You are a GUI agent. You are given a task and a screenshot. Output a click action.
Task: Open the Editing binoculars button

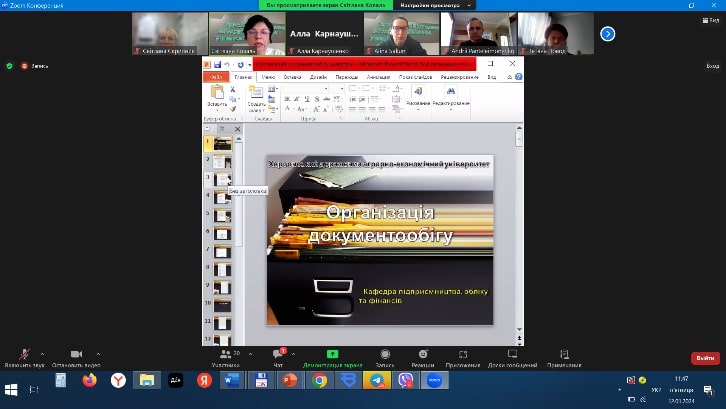pyautogui.click(x=451, y=97)
